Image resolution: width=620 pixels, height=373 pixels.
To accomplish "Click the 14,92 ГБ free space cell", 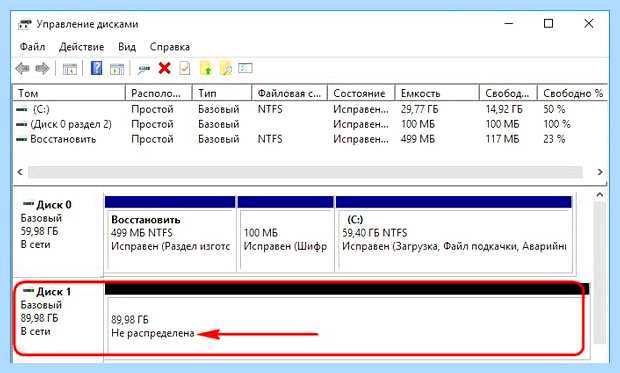I will point(504,109).
